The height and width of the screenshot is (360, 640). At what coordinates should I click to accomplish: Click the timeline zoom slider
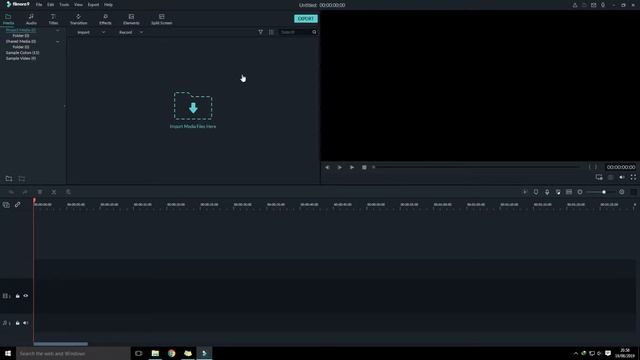pos(601,192)
